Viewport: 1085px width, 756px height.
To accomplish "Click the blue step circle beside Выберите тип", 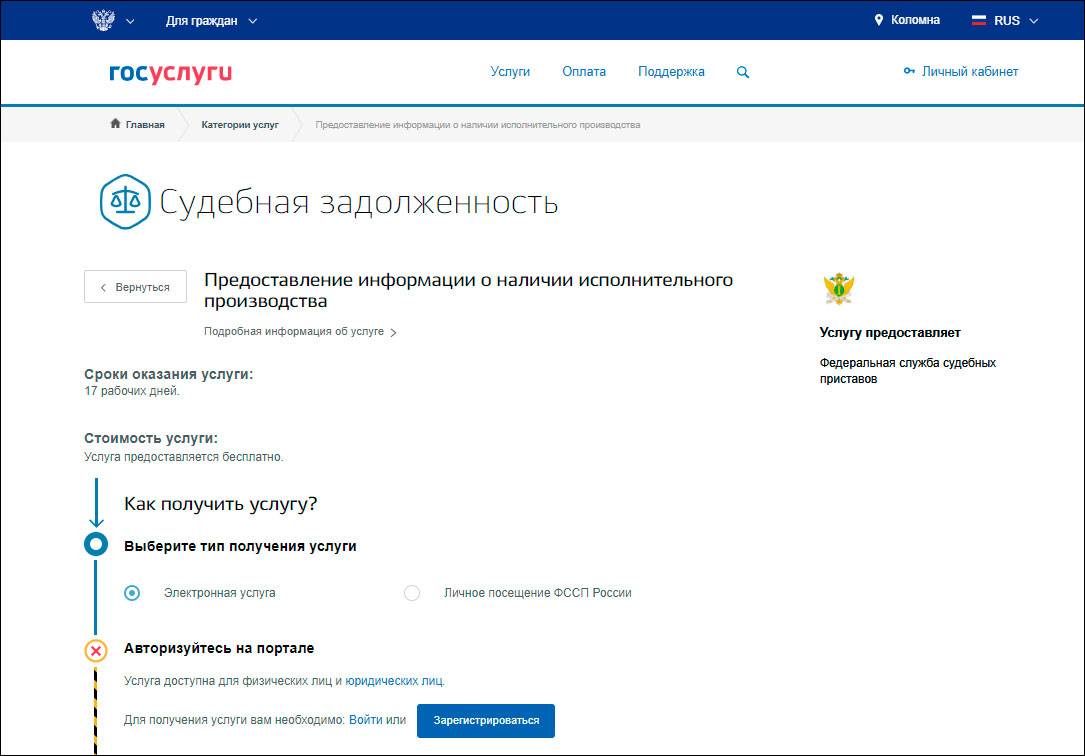I will click(96, 544).
